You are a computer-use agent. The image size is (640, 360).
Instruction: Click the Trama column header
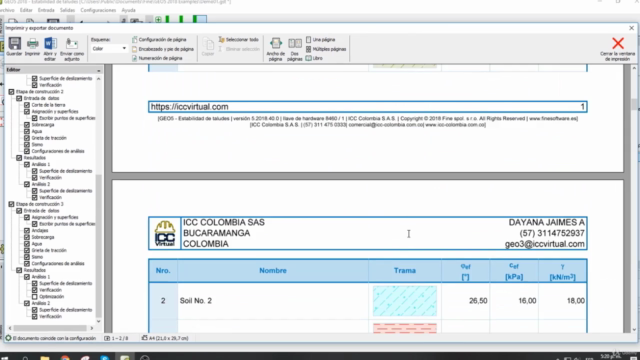coord(405,271)
